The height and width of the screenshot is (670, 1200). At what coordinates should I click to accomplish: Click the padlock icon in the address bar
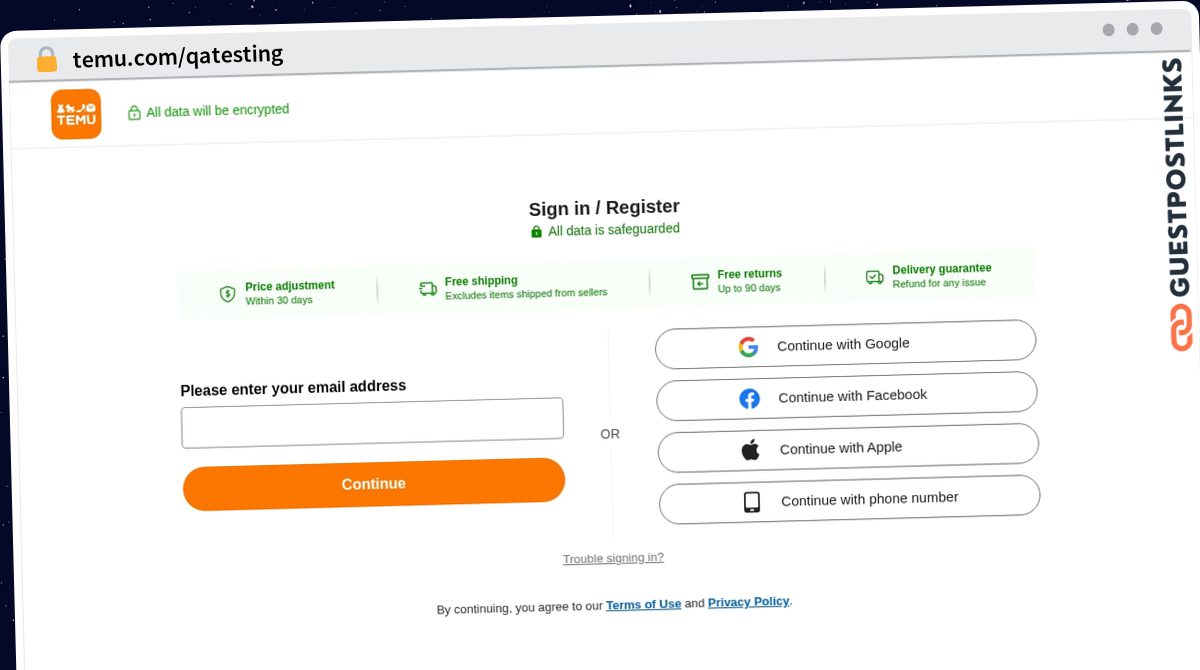(x=47, y=60)
